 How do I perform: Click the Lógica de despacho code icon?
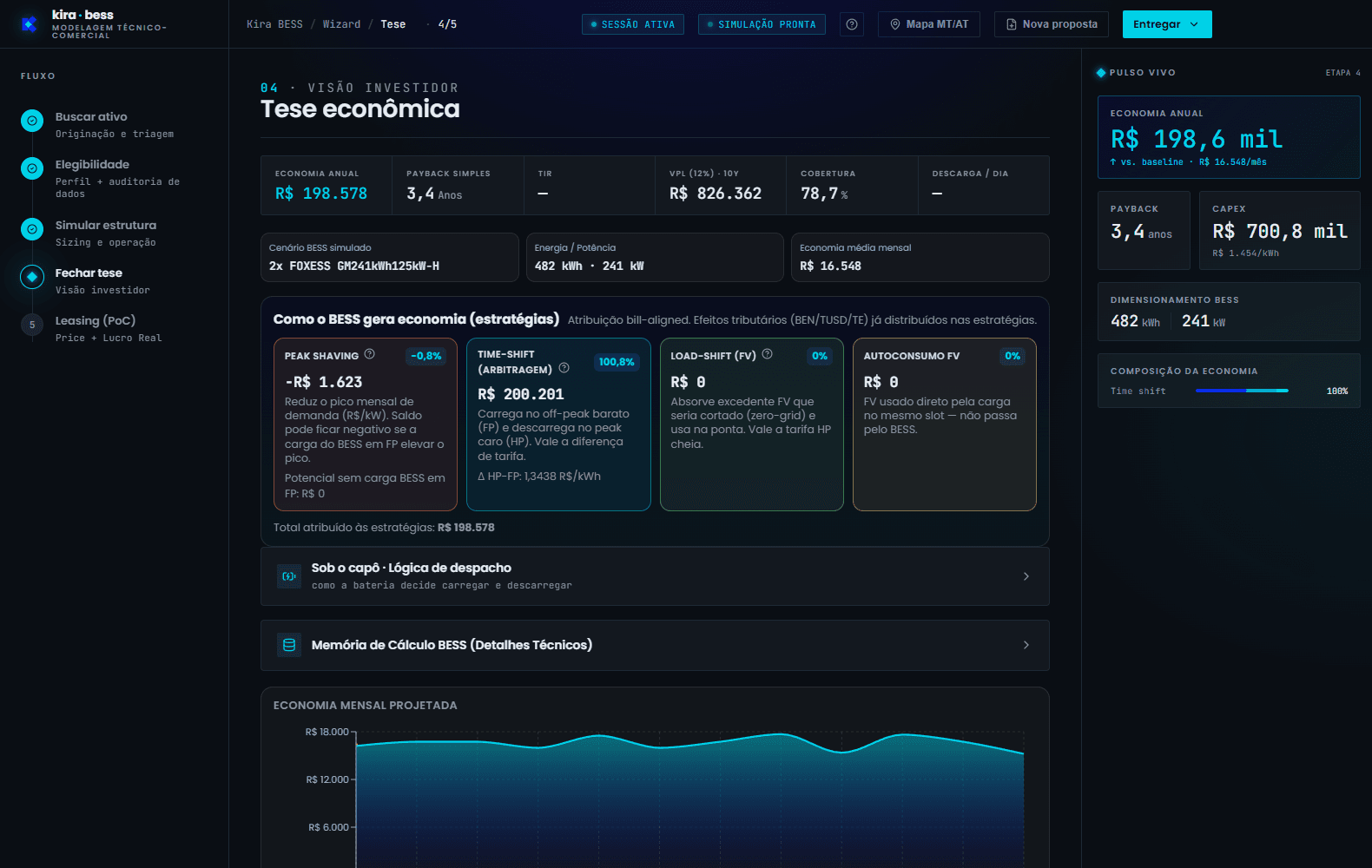pos(289,576)
